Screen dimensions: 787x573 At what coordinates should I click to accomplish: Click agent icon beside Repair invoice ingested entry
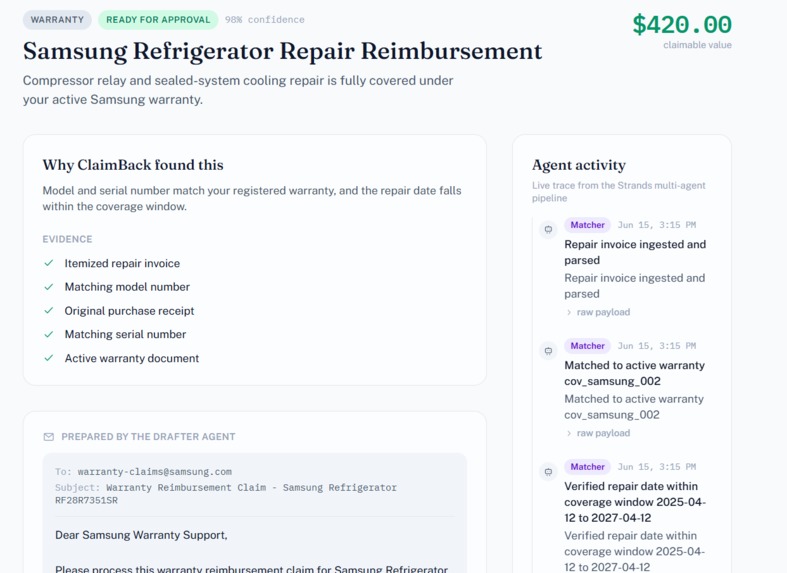[548, 229]
